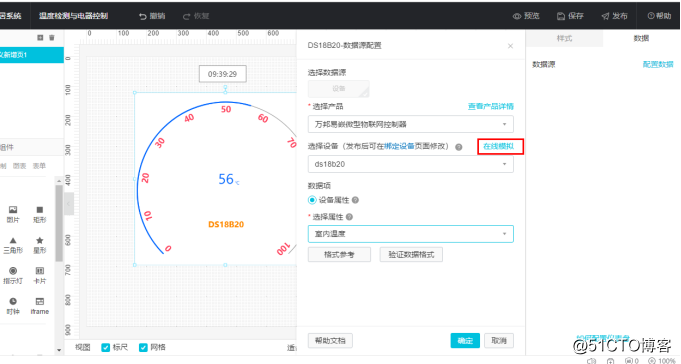Open the 设备 data source selector
This screenshot has height=364, width=681.
tap(339, 89)
